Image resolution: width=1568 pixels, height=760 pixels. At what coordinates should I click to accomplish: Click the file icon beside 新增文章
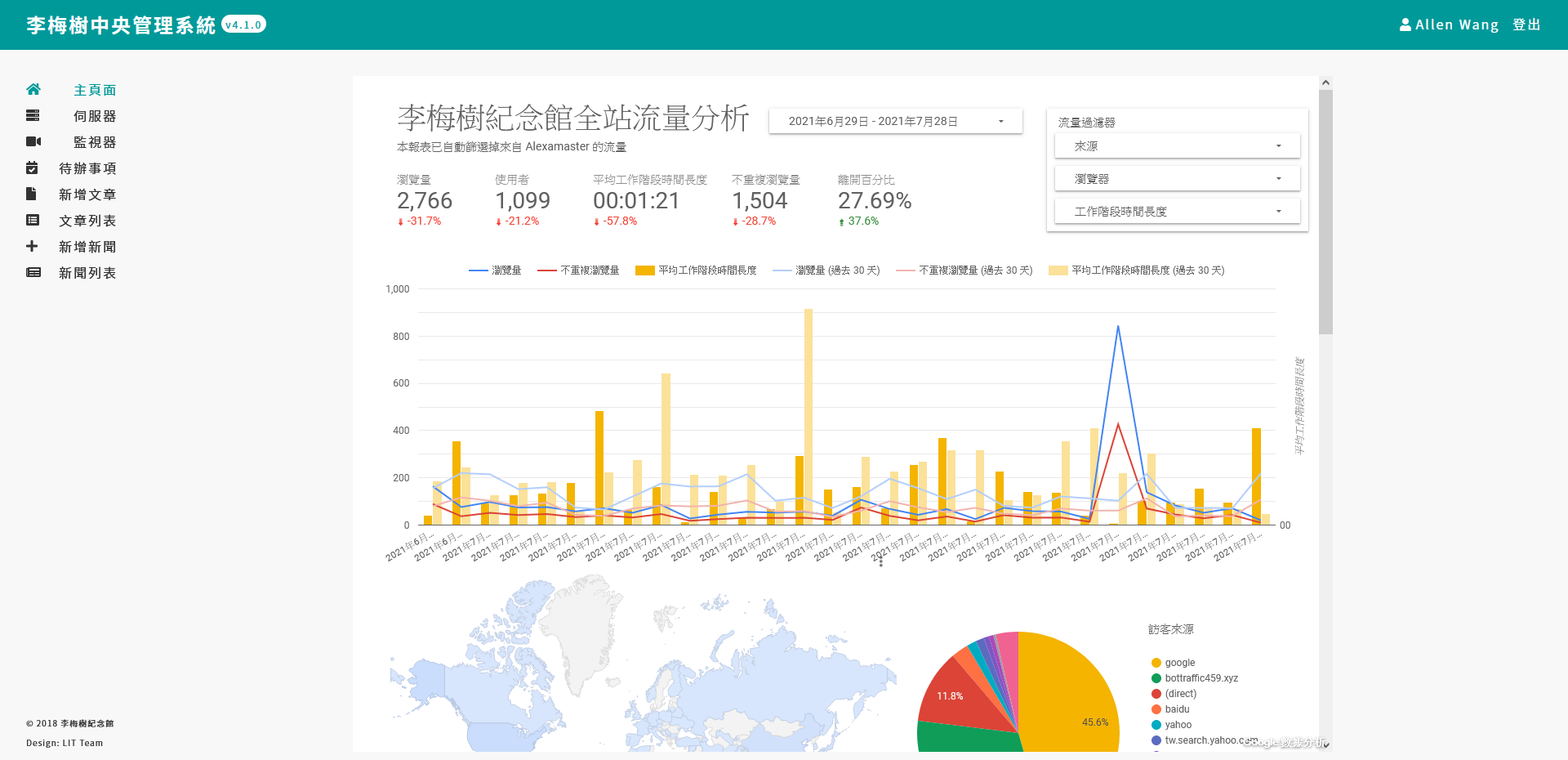pos(31,194)
